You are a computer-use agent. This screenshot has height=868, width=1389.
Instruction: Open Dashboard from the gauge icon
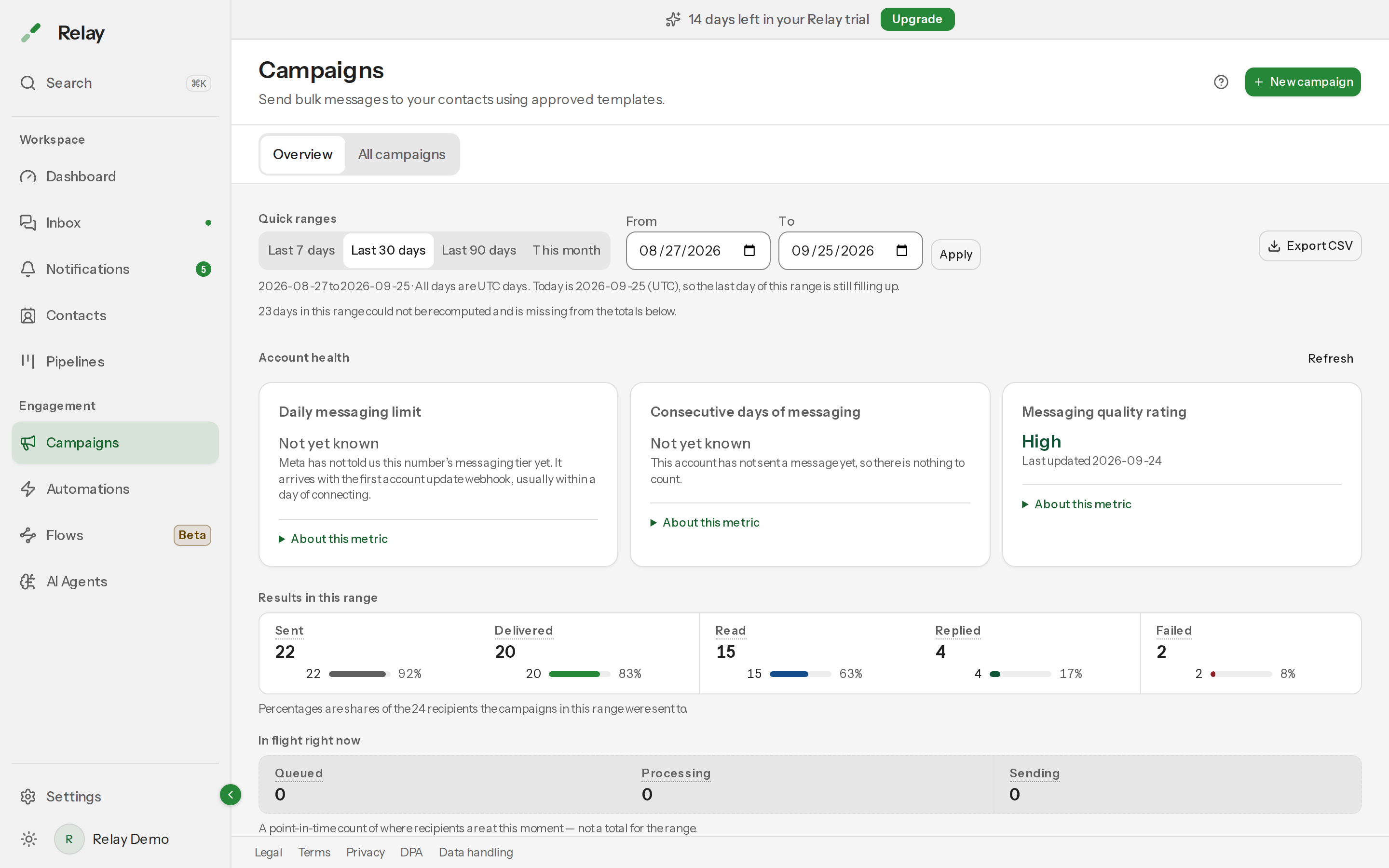[x=28, y=176]
